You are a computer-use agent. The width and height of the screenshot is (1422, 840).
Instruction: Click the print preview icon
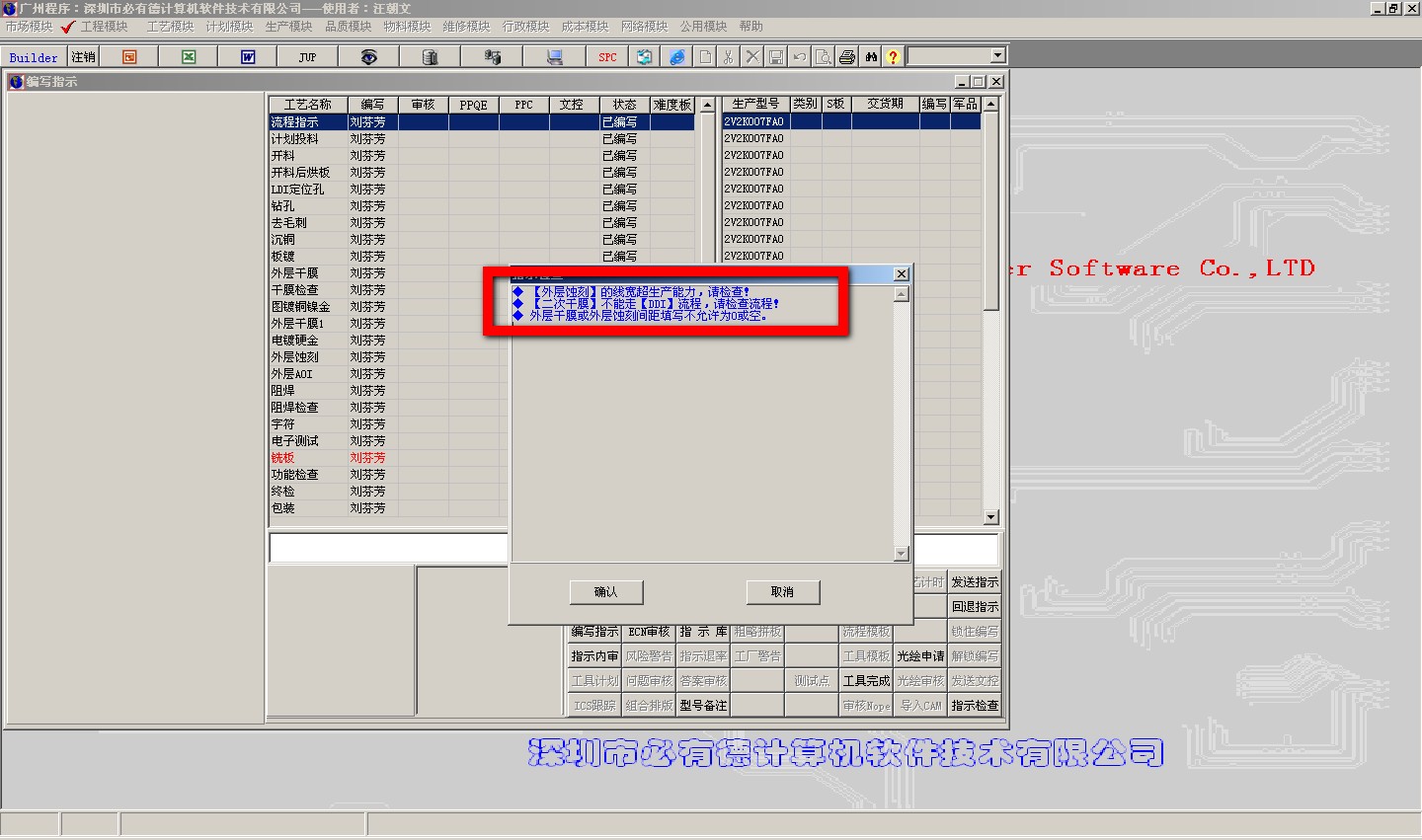click(x=824, y=57)
